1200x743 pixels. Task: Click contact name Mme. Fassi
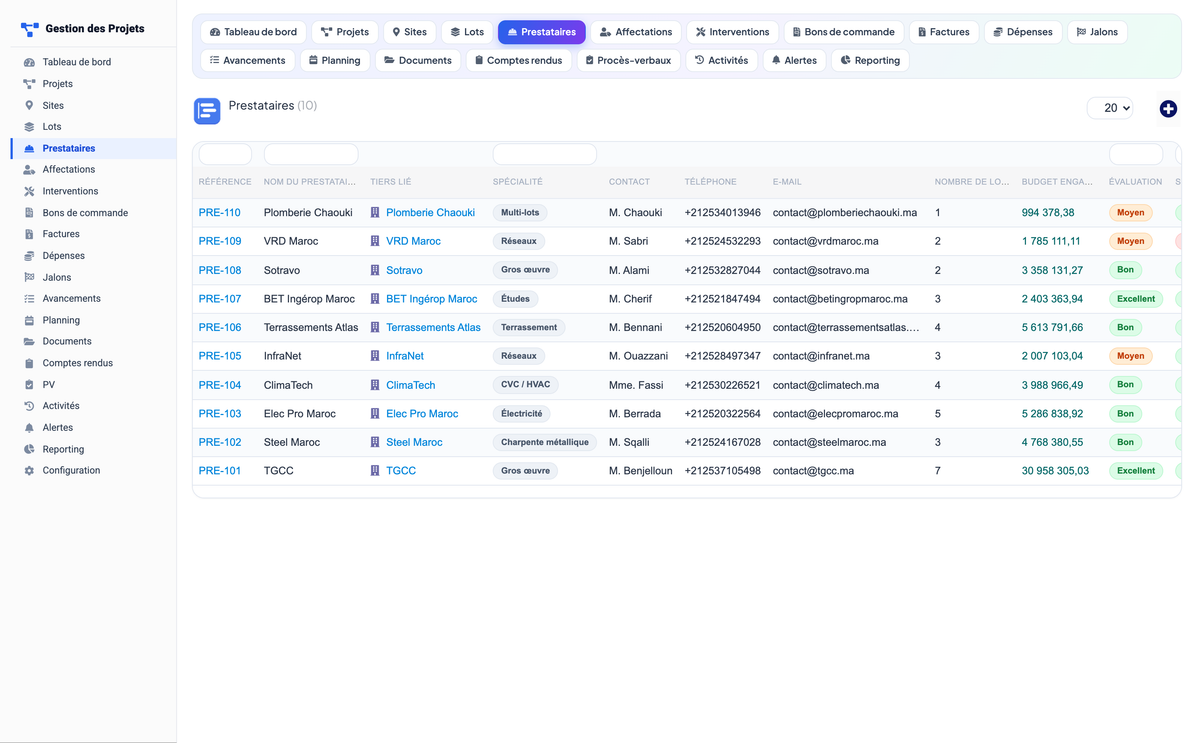click(636, 385)
